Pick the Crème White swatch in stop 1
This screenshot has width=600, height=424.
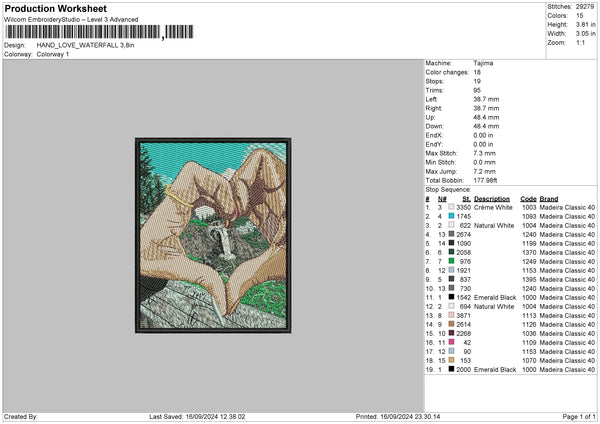pos(452,207)
